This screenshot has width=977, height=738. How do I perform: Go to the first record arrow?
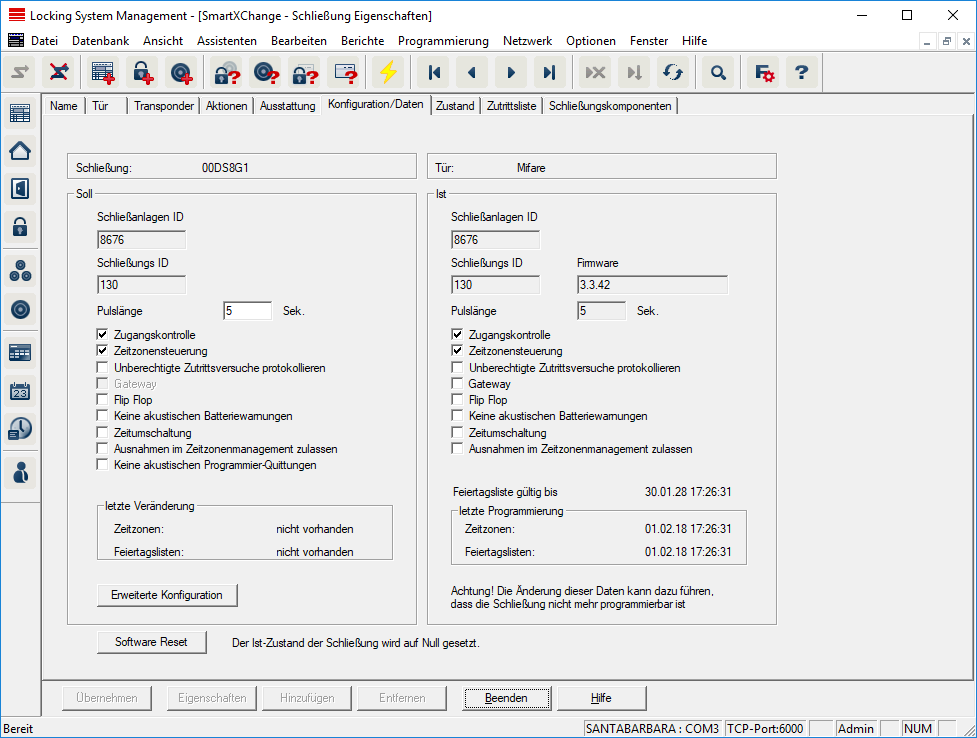[434, 72]
